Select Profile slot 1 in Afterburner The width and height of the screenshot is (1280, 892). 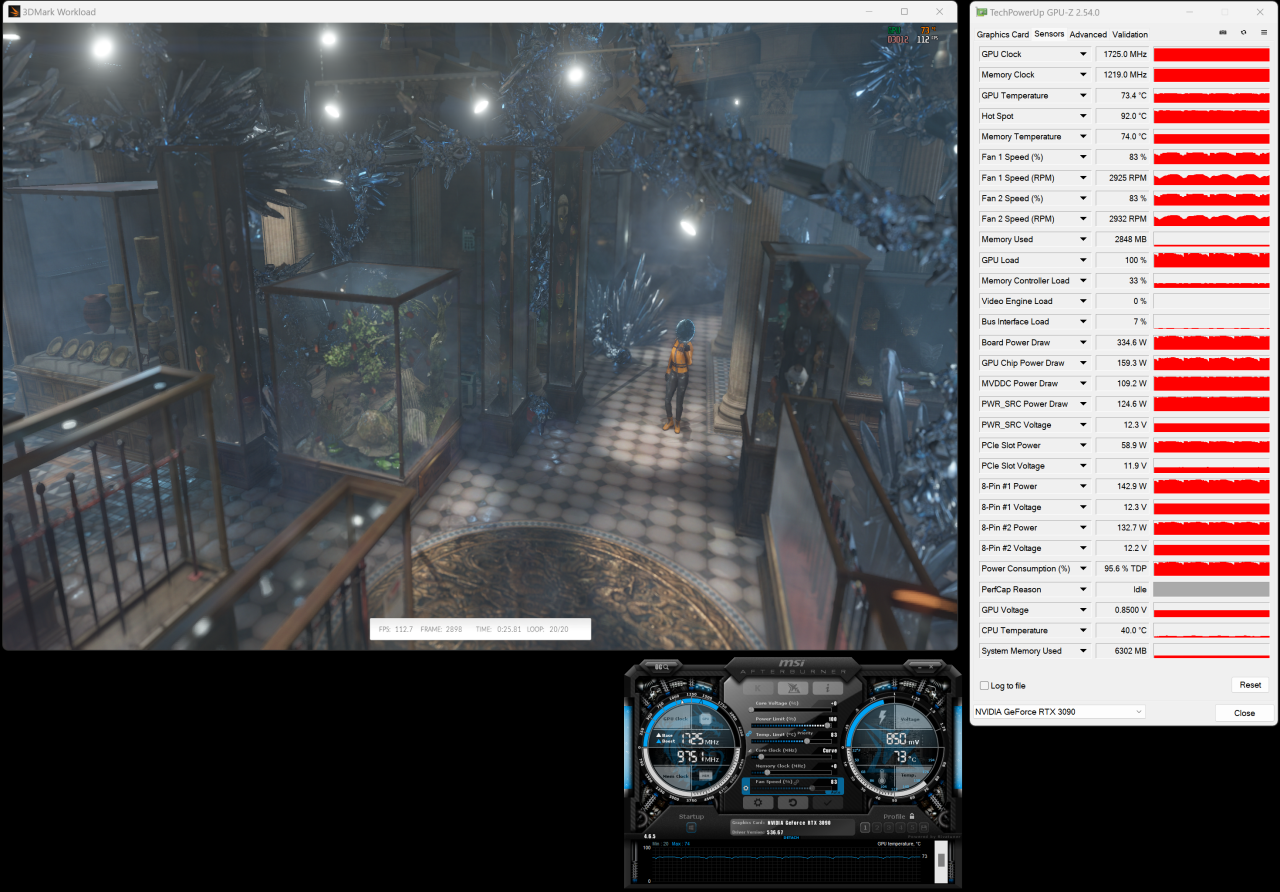click(x=866, y=828)
